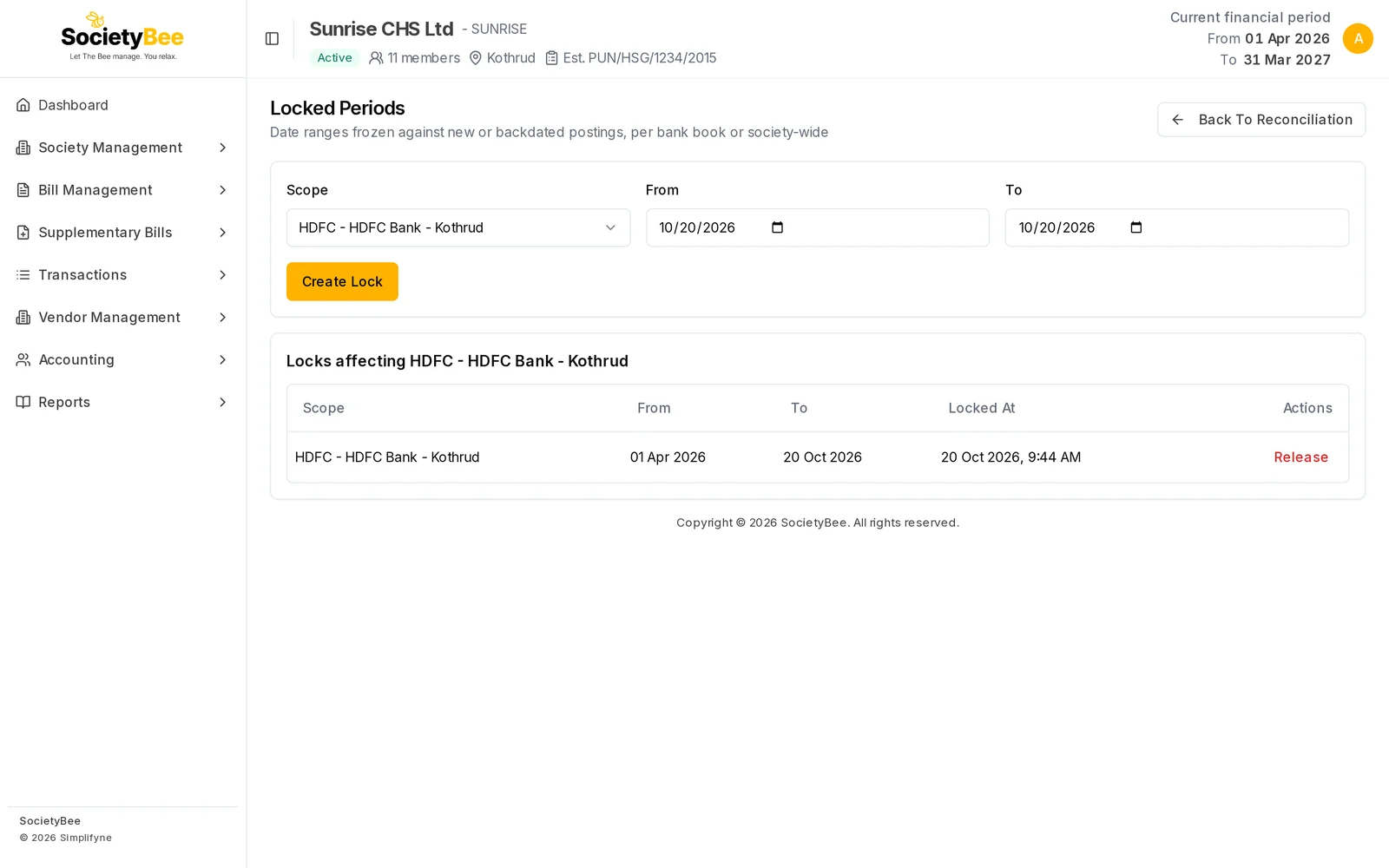Click the '11 members' text
Viewport: 1389px width, 868px height.
point(424,58)
